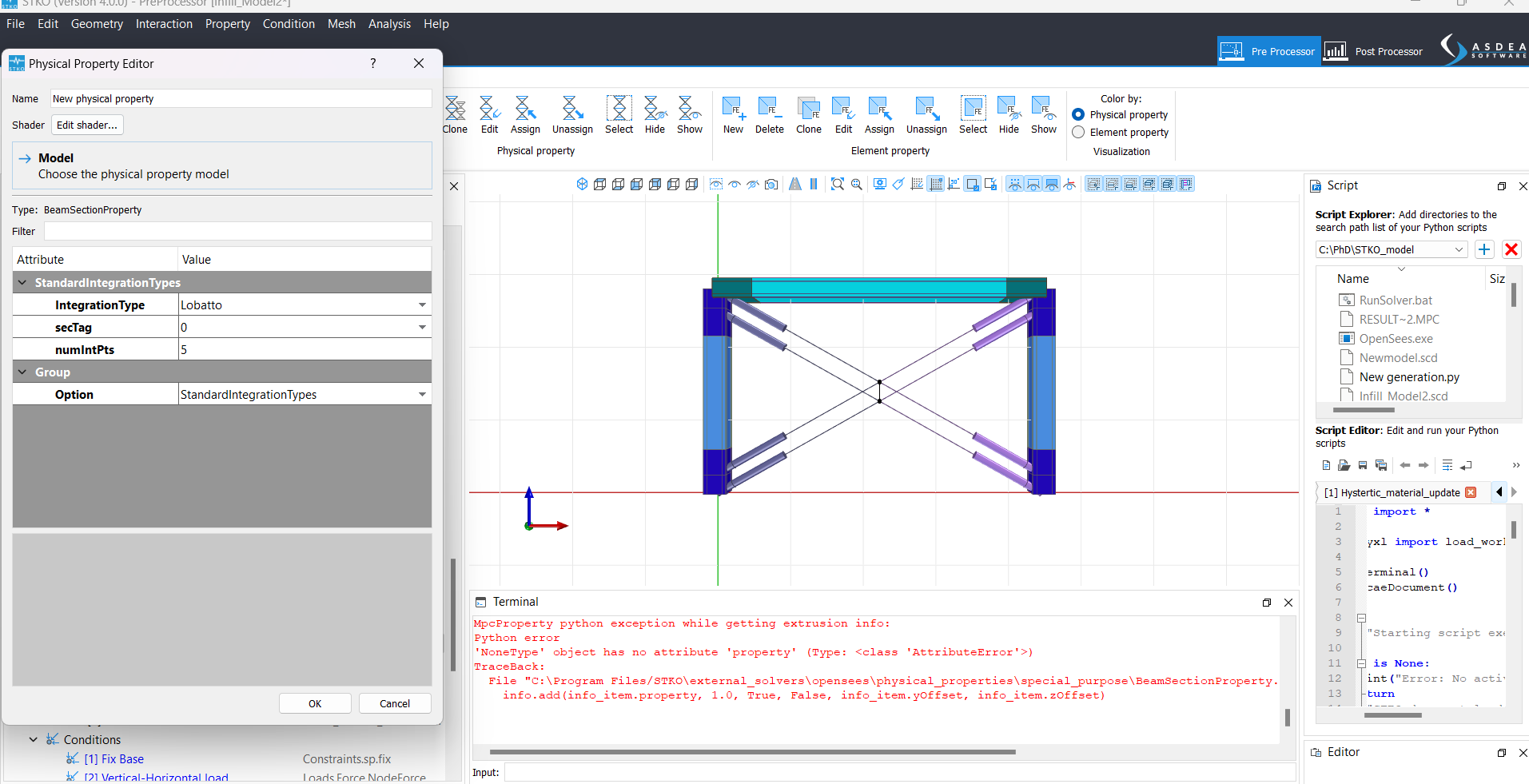Open Option StandardIntegrationTypes dropdown
1529x784 pixels.
[x=422, y=394]
